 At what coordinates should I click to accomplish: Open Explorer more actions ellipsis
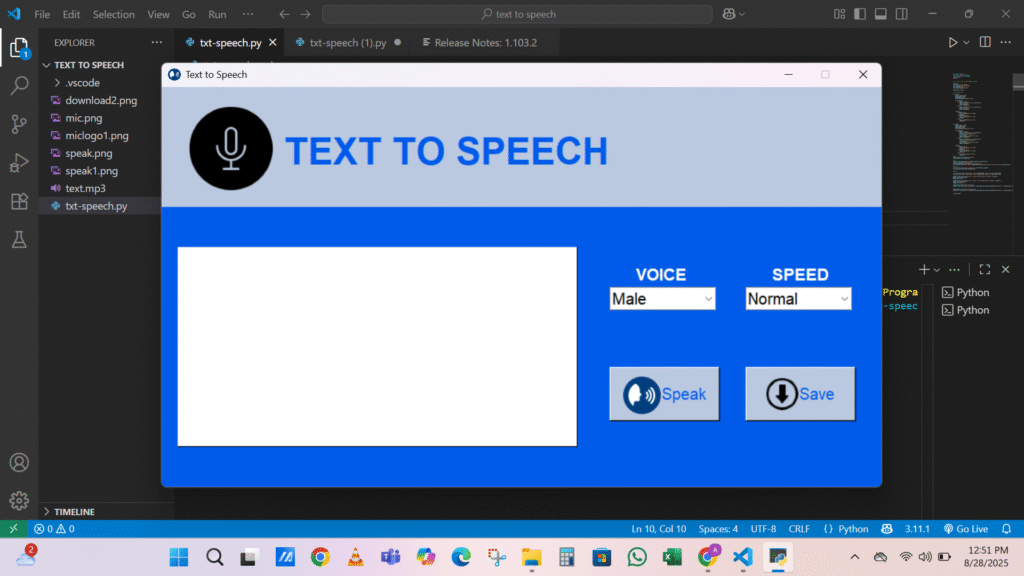point(157,42)
